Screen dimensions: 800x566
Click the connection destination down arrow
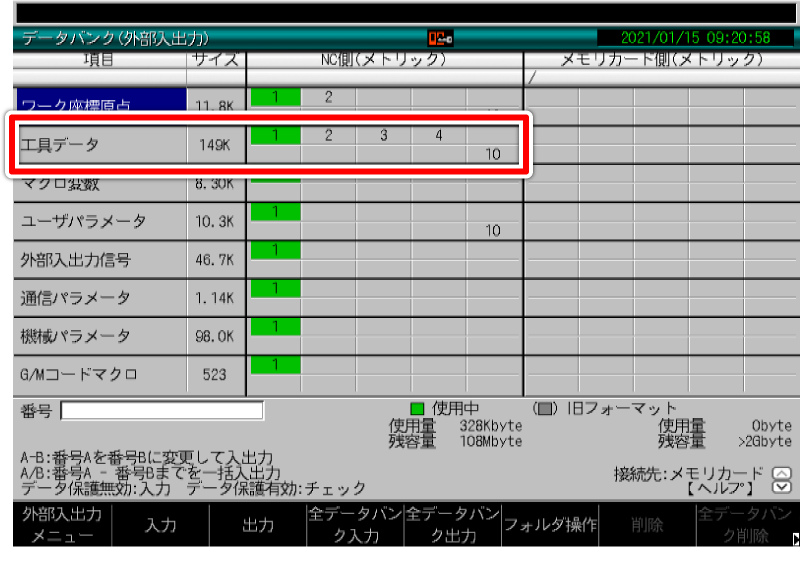781,486
